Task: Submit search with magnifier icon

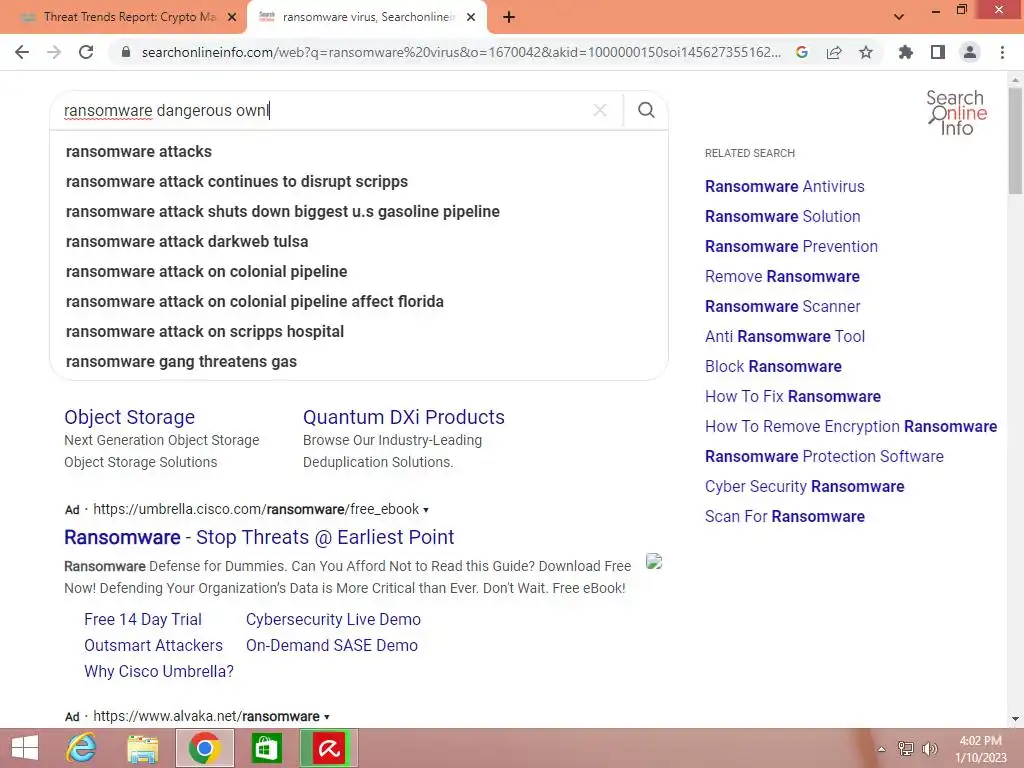Action: pos(646,110)
